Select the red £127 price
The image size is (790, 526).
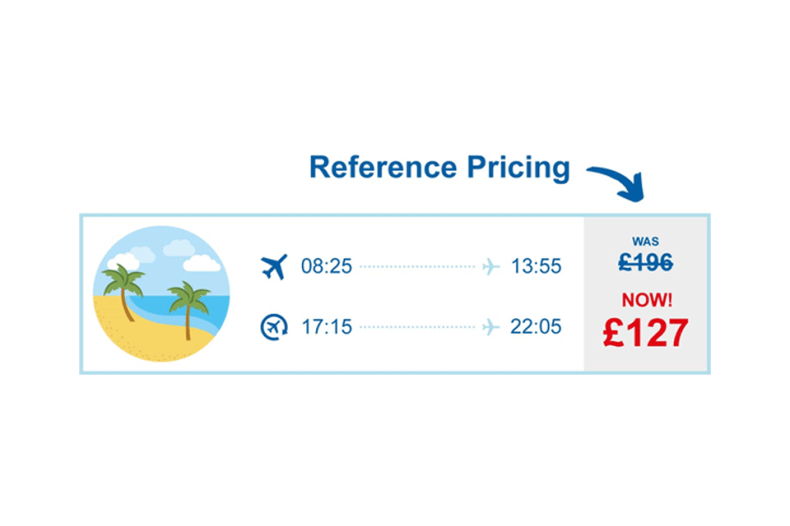pyautogui.click(x=646, y=332)
